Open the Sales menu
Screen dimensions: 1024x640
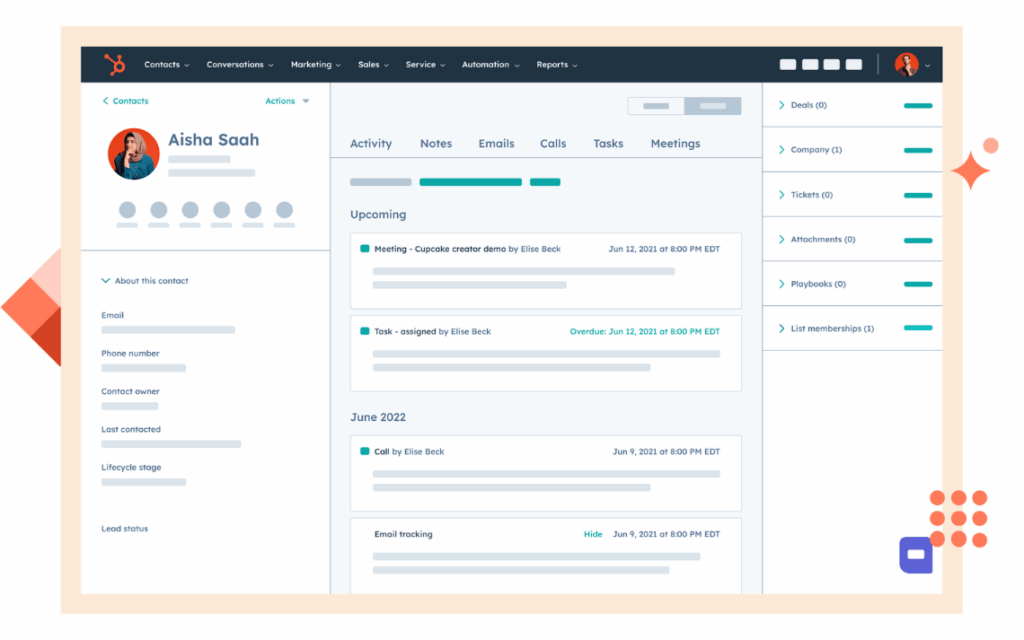(373, 65)
